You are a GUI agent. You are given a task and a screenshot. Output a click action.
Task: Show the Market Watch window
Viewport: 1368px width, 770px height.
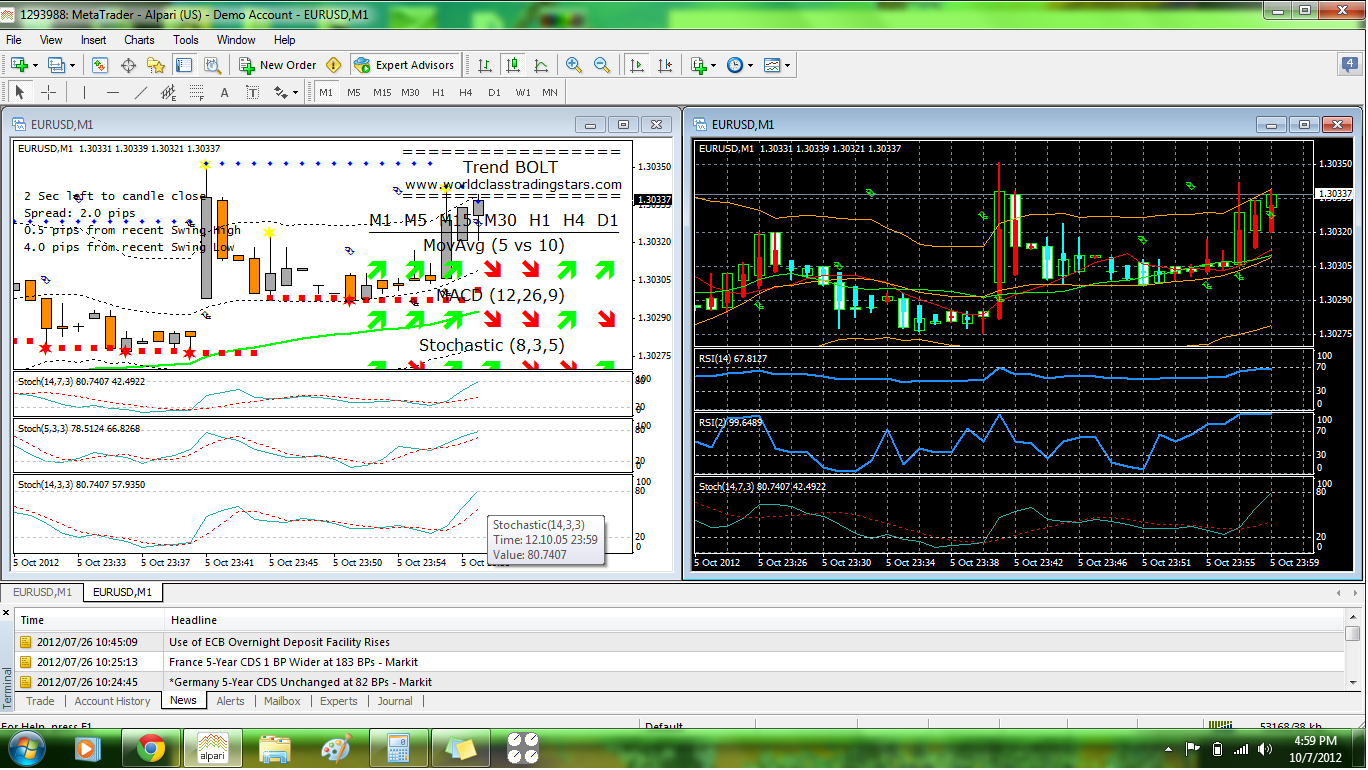click(x=100, y=65)
